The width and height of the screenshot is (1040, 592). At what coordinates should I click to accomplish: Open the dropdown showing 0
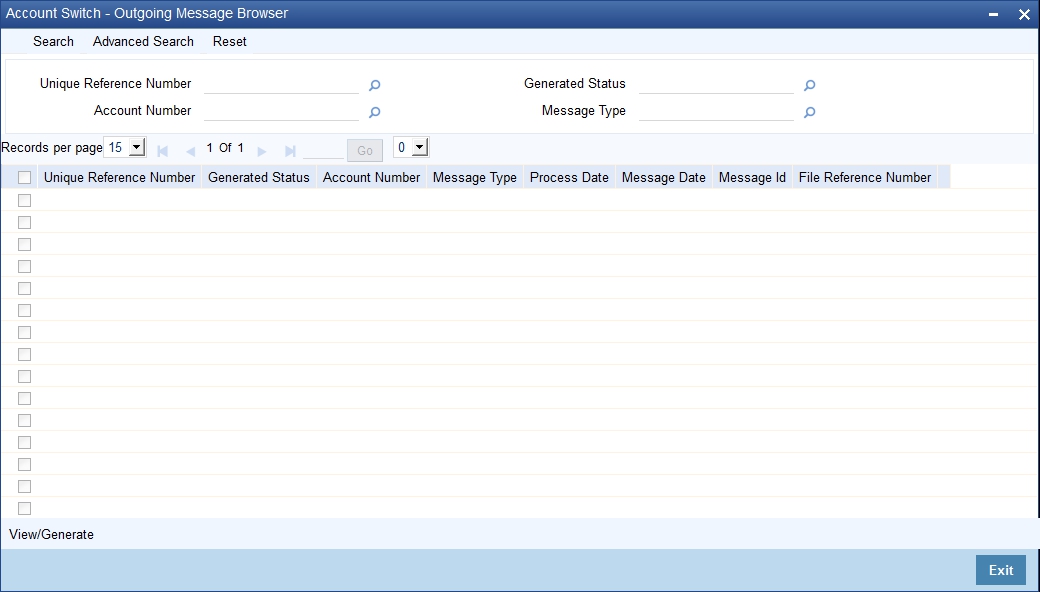pos(411,147)
